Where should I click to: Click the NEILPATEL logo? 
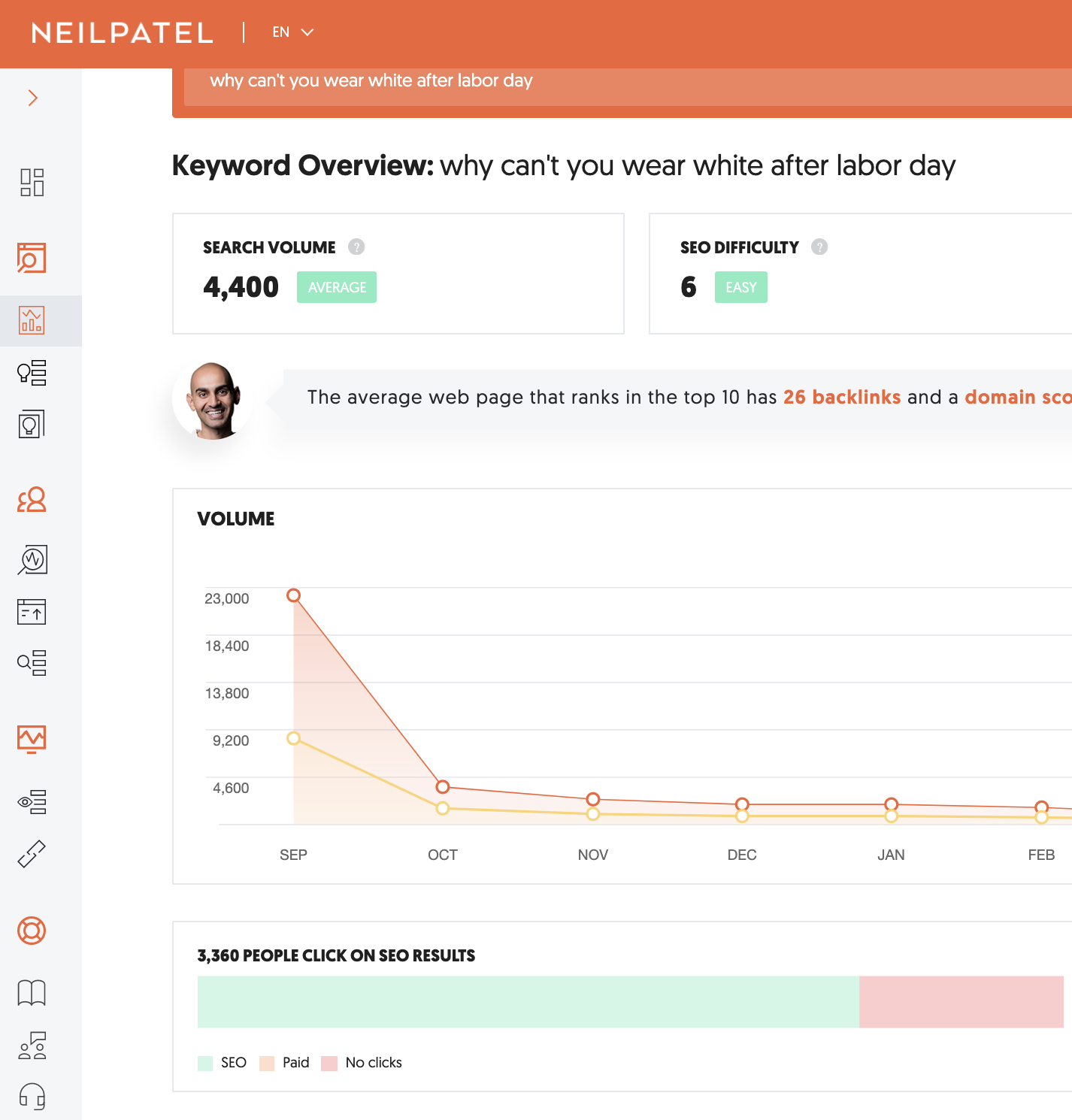pos(123,33)
